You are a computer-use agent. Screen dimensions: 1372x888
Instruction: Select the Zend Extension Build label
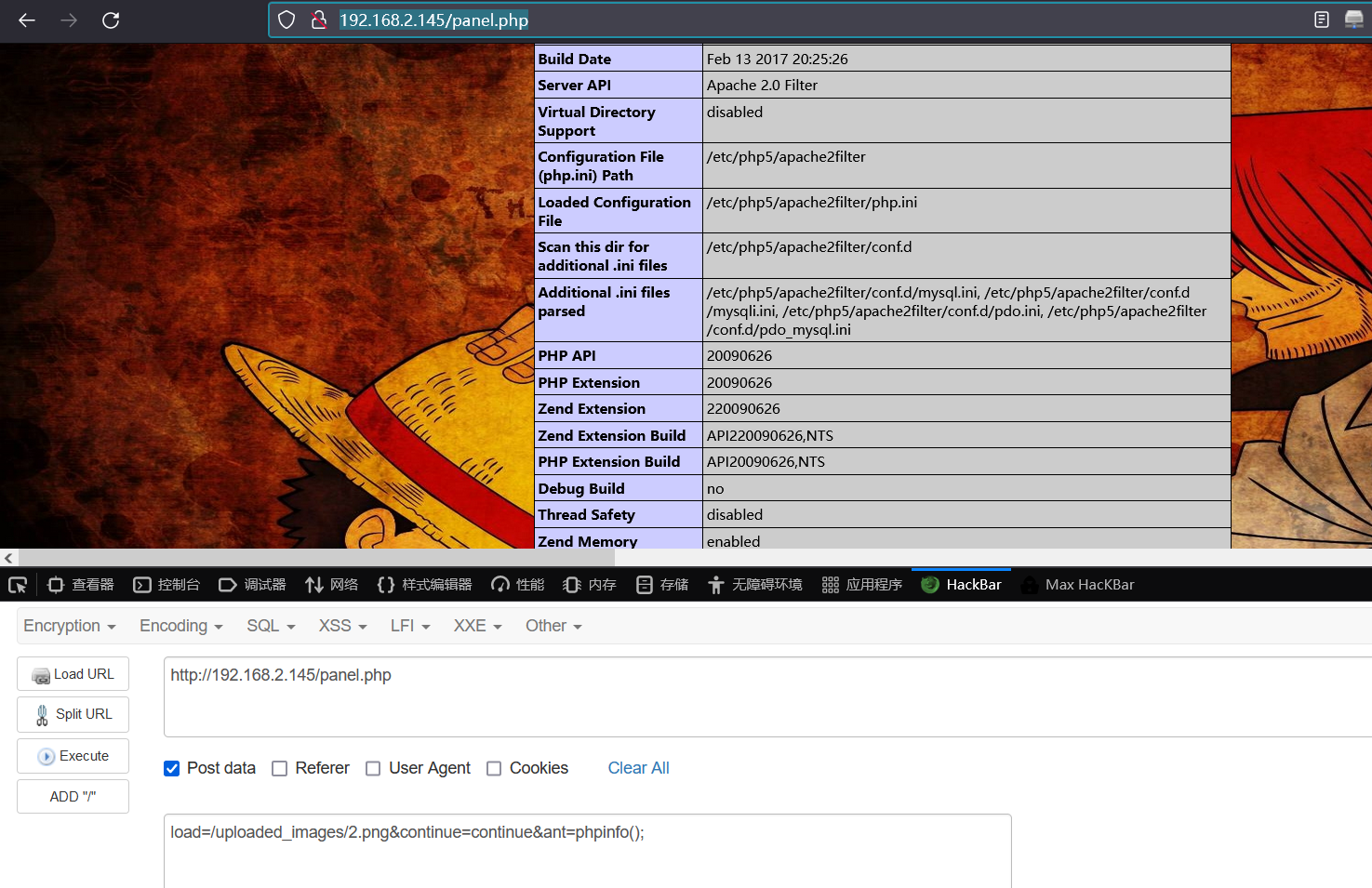point(611,435)
